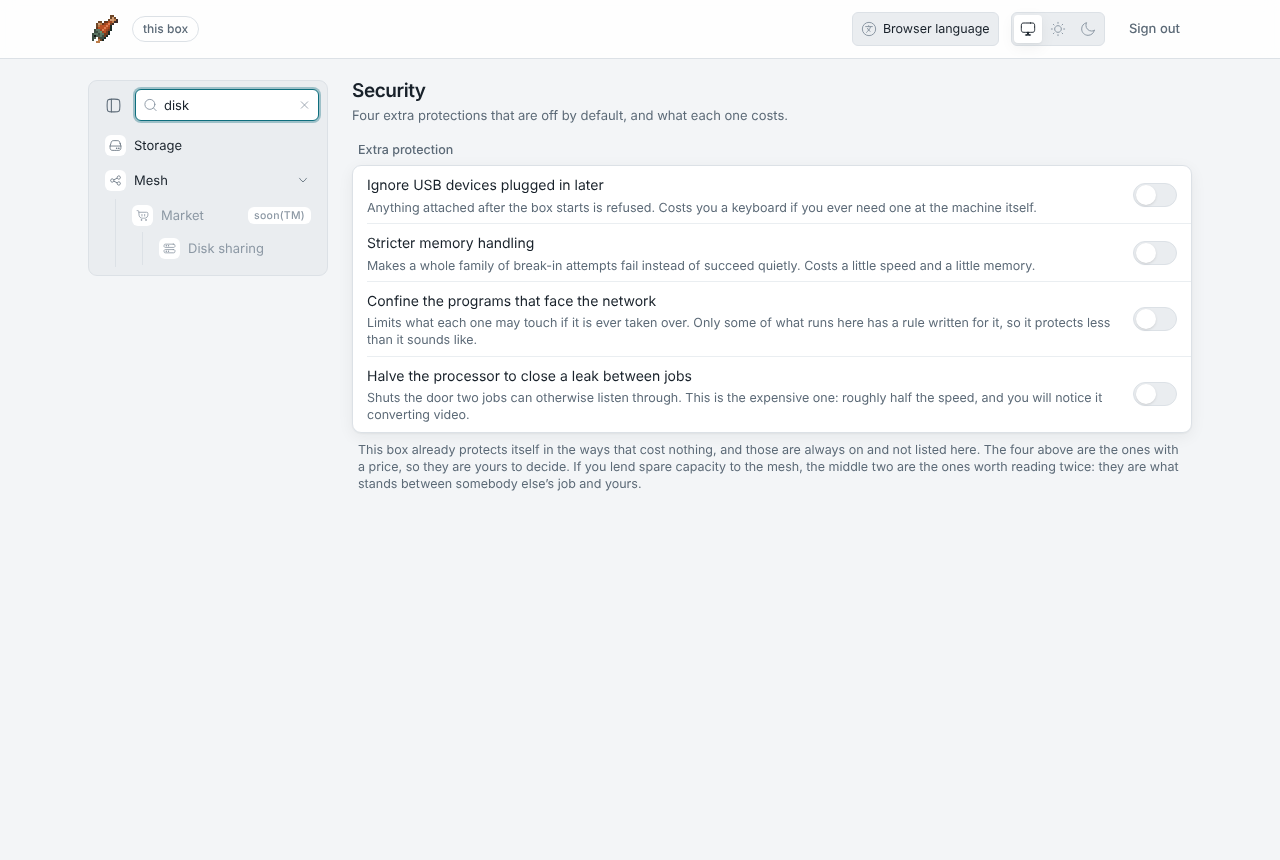Click the 'this box' badge button
Screen dimensions: 1280x860
click(165, 29)
